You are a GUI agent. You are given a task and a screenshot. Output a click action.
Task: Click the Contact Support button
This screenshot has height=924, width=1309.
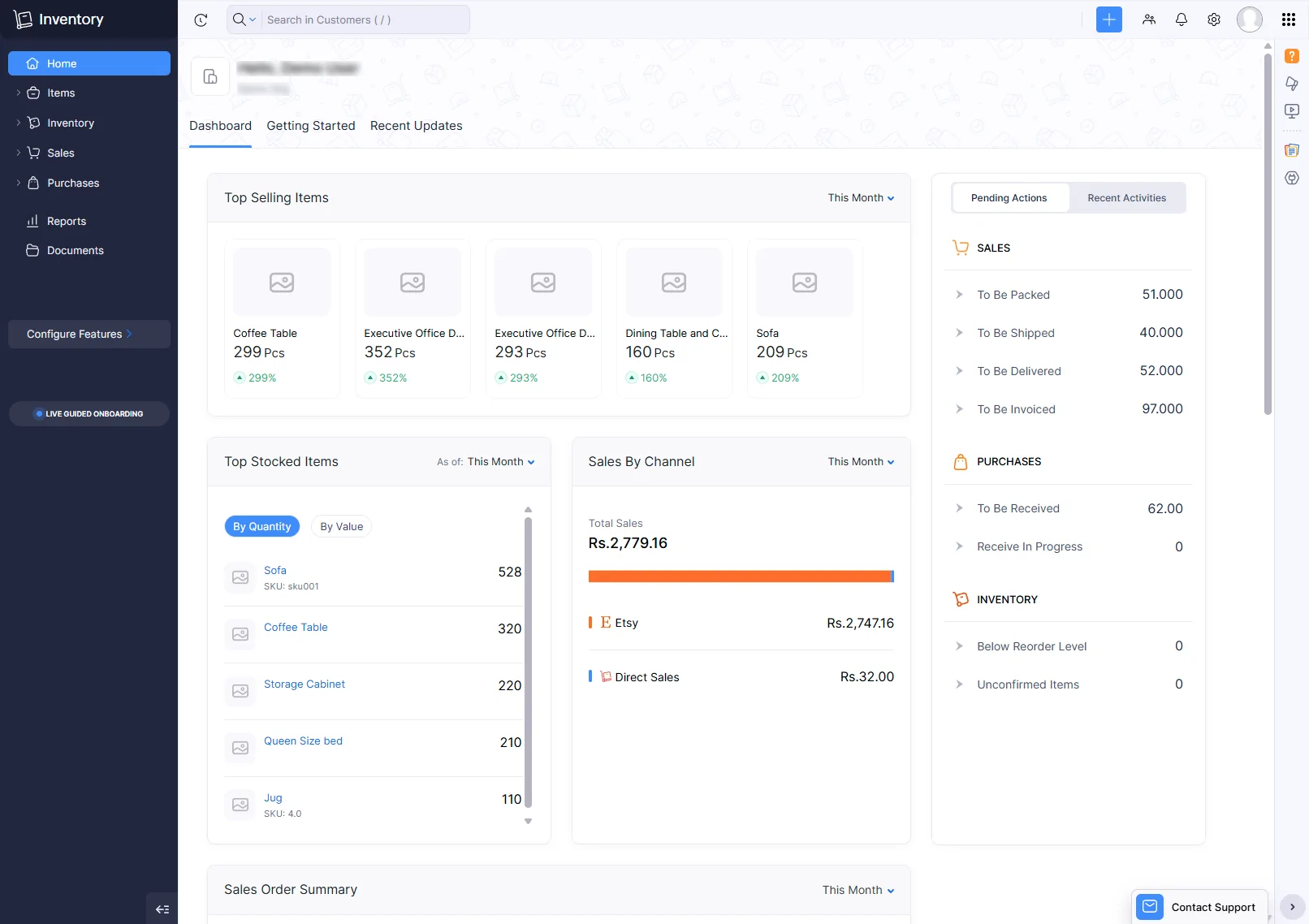(1199, 907)
